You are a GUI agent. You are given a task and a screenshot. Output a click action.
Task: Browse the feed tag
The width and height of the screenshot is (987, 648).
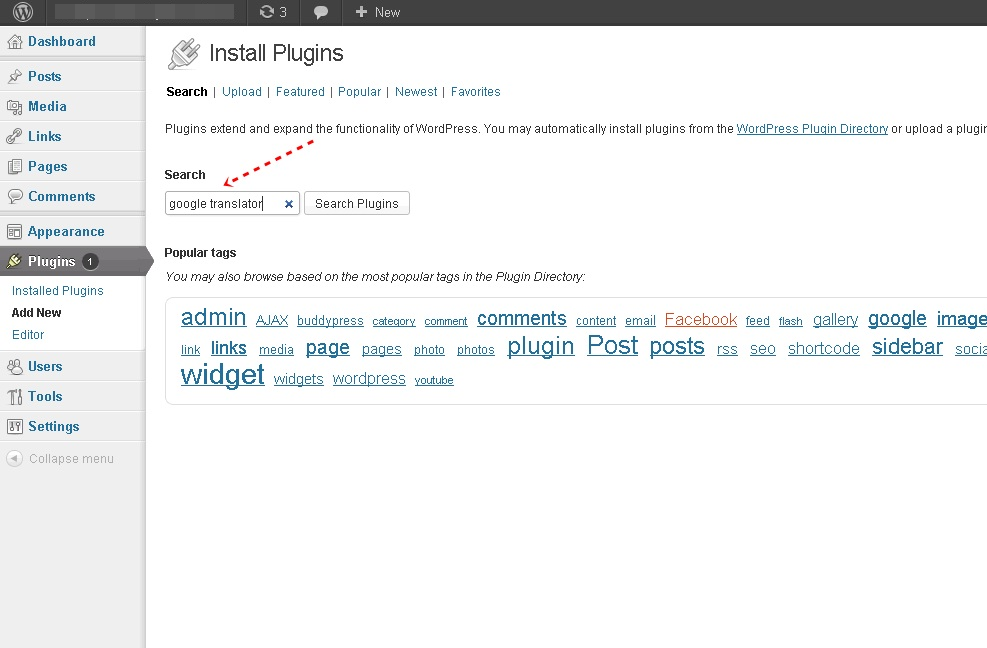(757, 321)
